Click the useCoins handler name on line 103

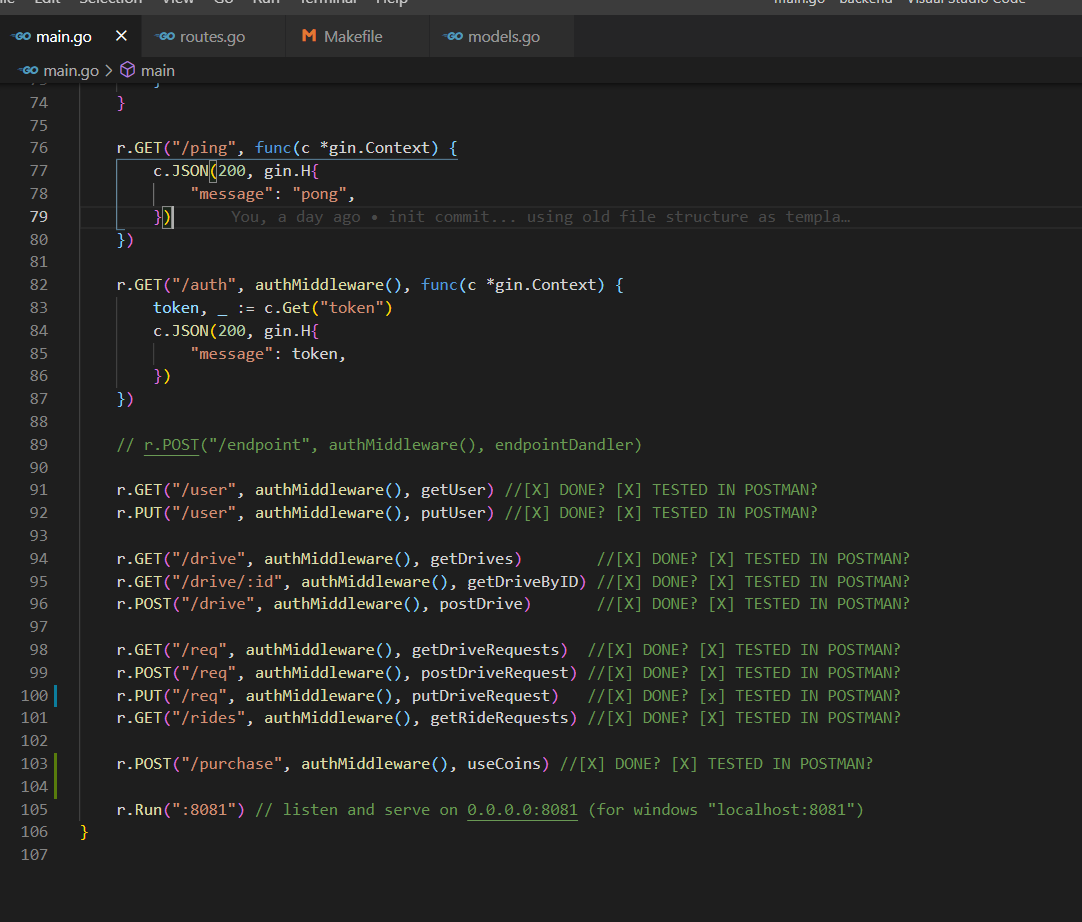tap(504, 764)
